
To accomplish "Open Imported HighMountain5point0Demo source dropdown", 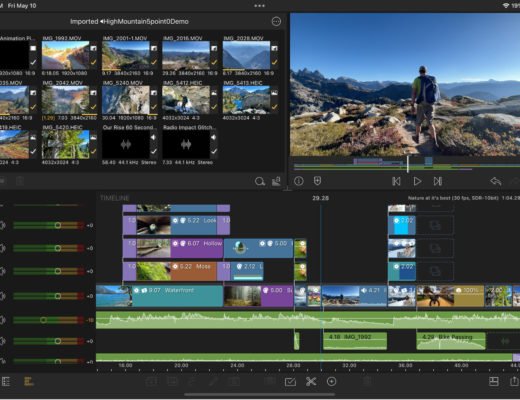I will coord(129,21).
